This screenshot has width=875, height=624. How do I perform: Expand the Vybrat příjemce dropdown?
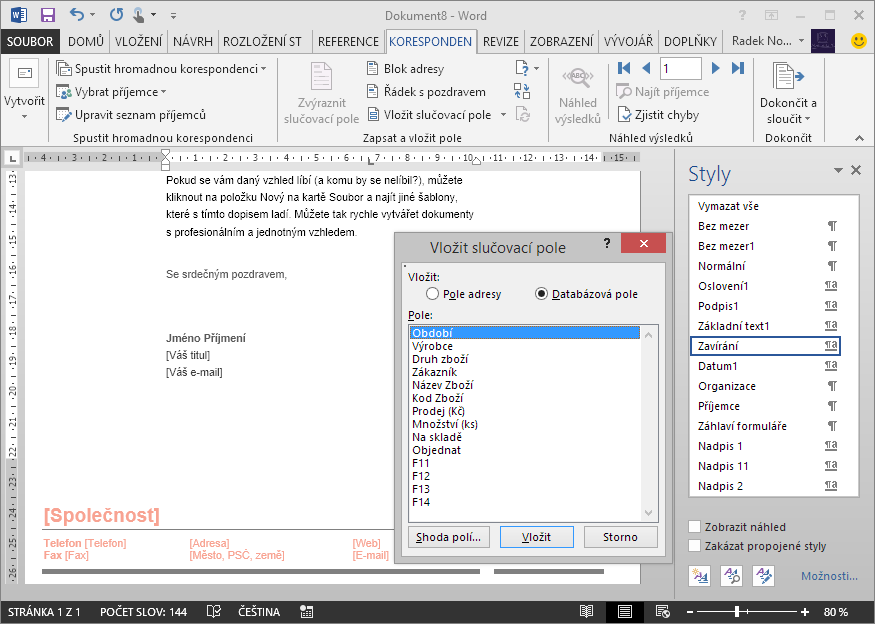(164, 92)
